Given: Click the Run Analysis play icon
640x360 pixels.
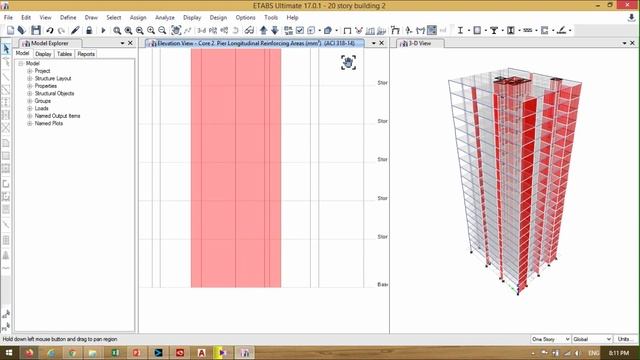Looking at the screenshot, I should tap(103, 30).
